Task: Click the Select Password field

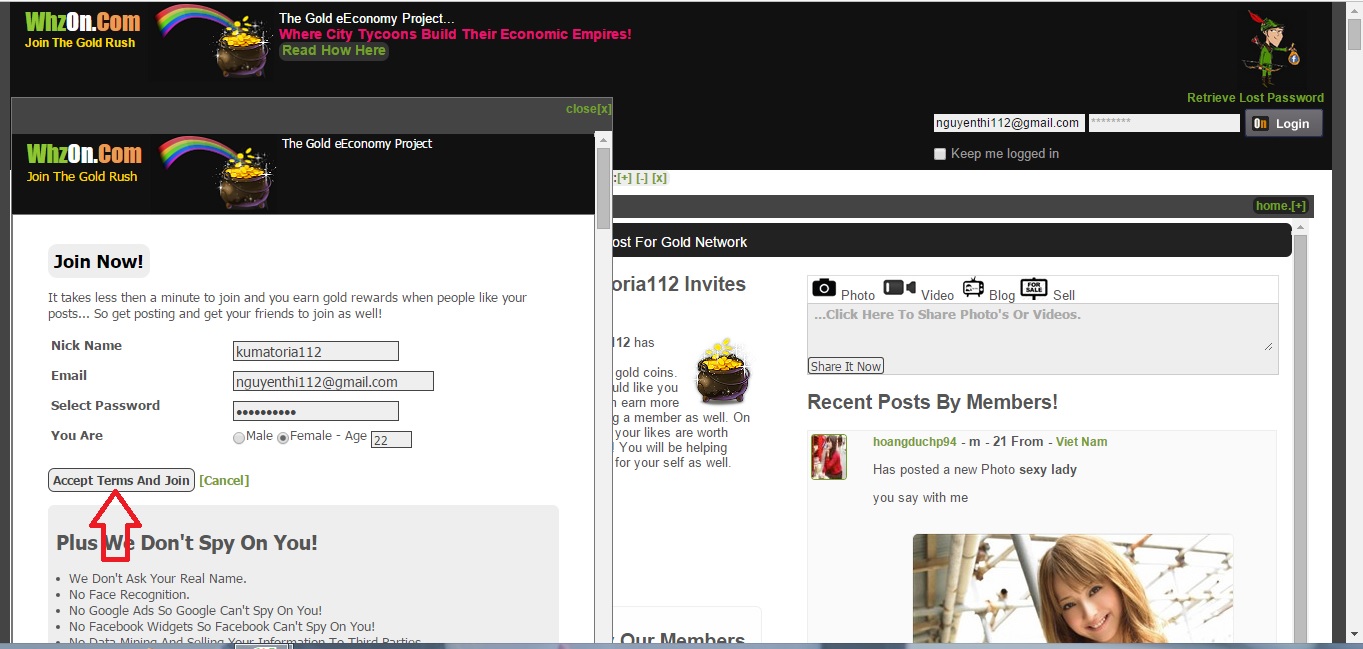Action: [315, 411]
